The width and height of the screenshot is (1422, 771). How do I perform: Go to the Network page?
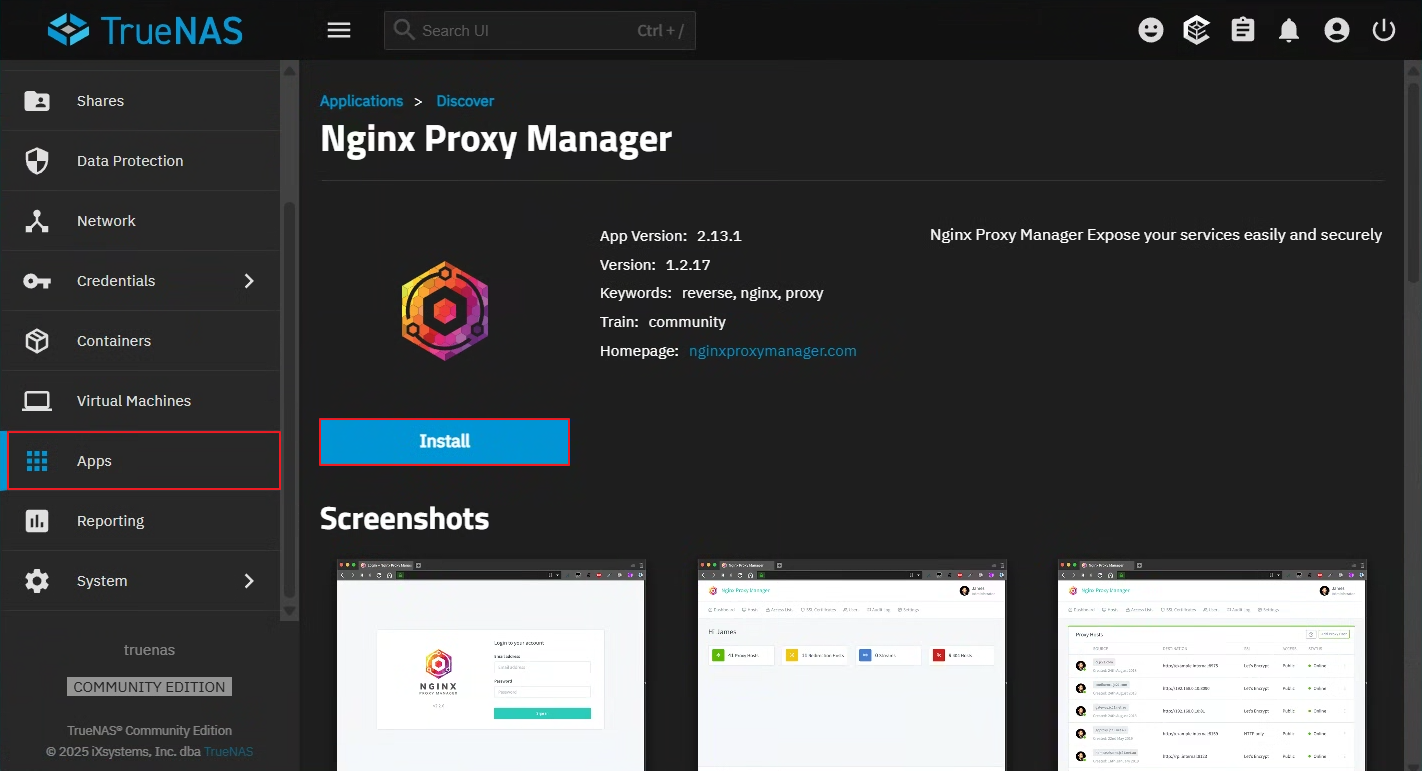(140, 221)
